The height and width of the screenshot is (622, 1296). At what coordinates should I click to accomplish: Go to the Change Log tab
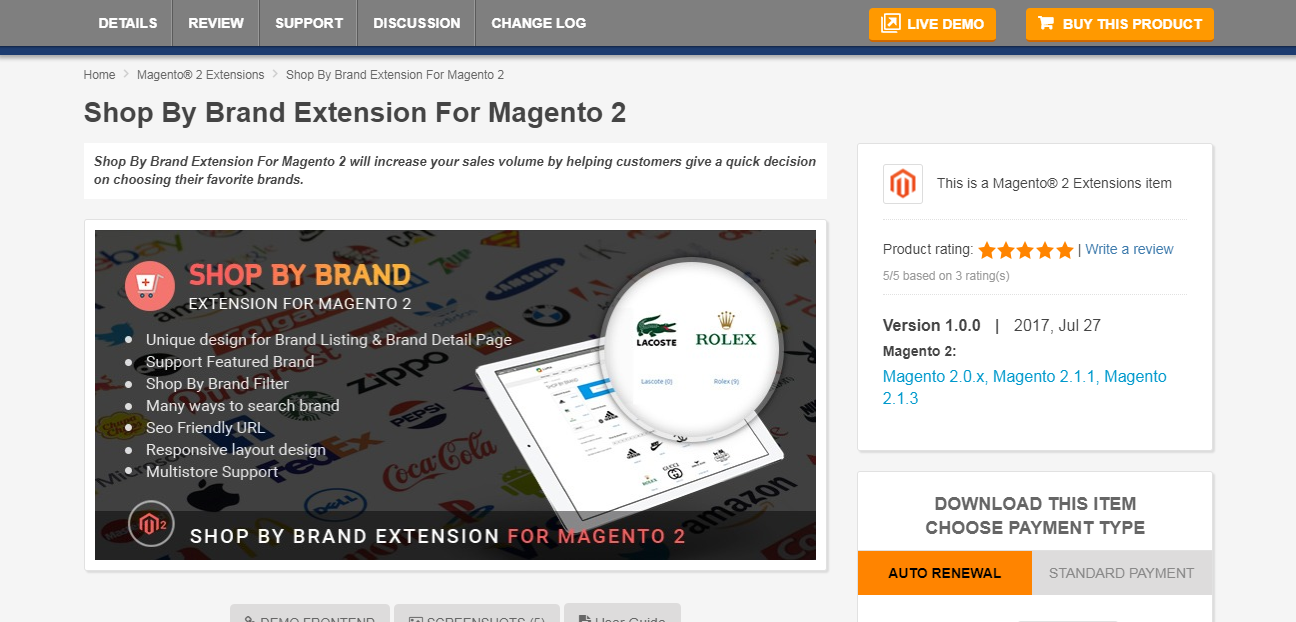coord(539,23)
